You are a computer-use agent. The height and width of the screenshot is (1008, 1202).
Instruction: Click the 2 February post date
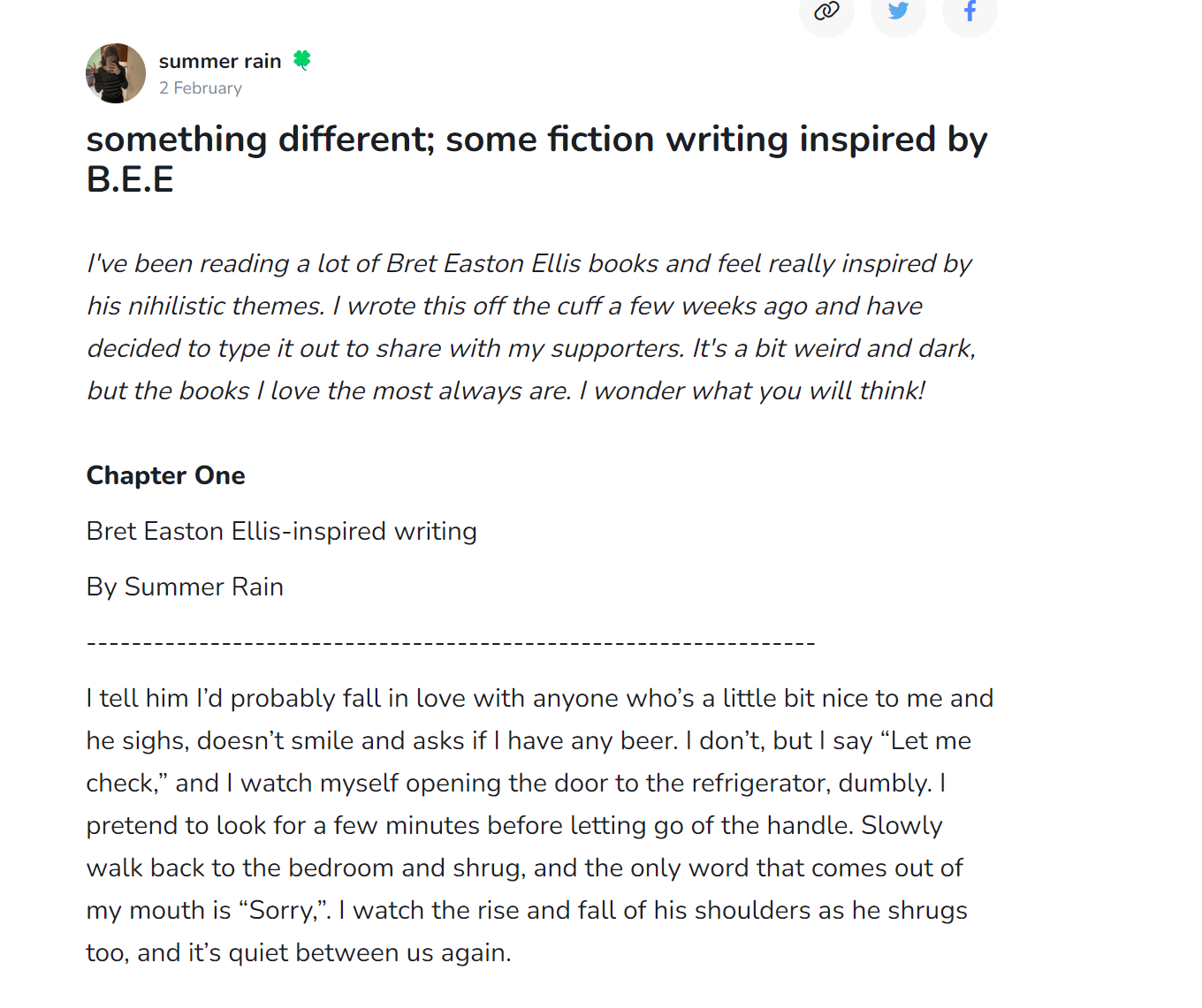201,88
